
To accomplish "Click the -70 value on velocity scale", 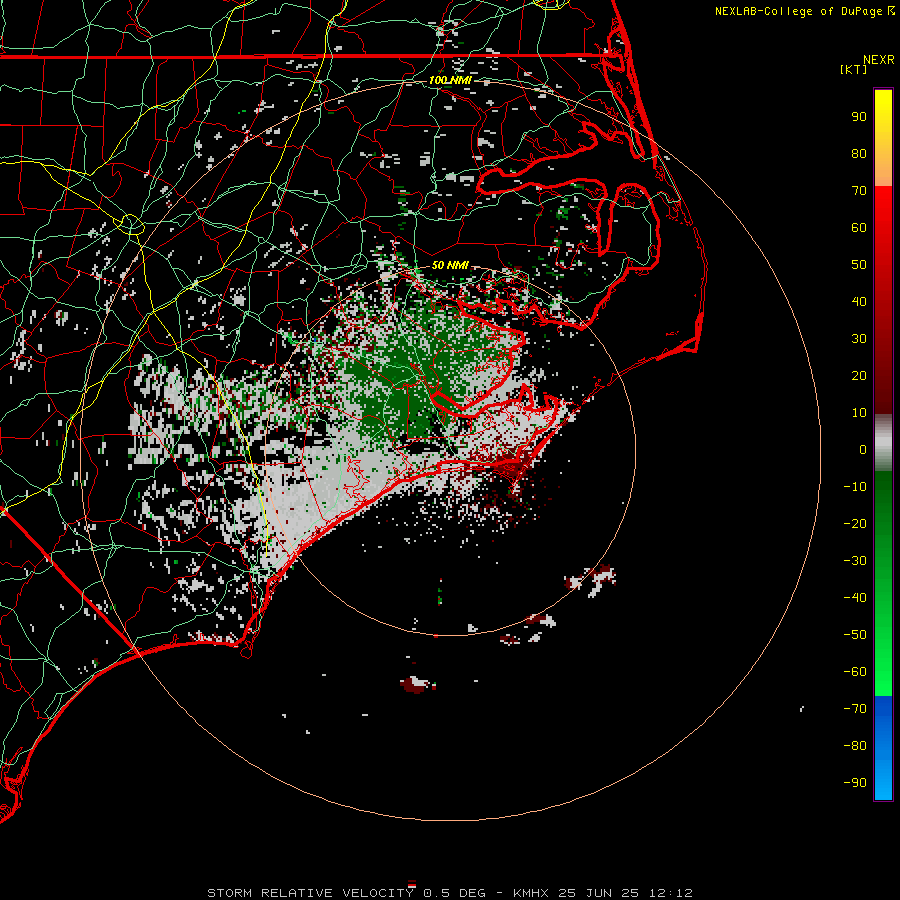I will (855, 709).
